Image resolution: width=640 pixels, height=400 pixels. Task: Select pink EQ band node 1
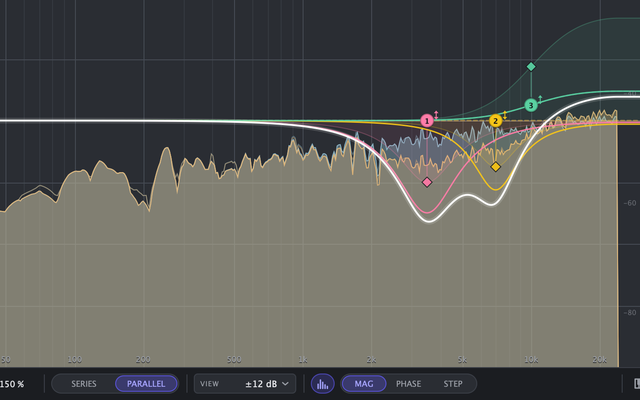click(427, 121)
